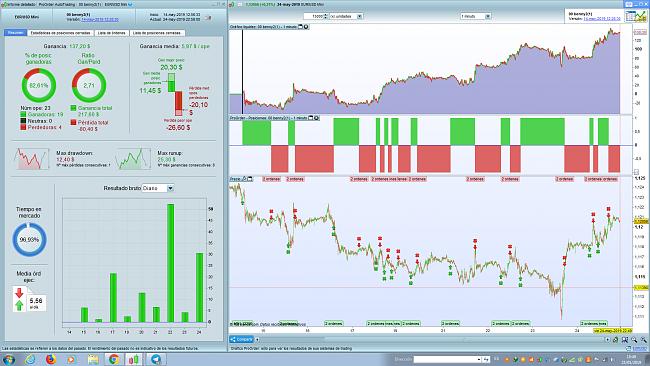Click the 82,61% winning positions donut
The width and height of the screenshot is (650, 366).
tap(39, 85)
